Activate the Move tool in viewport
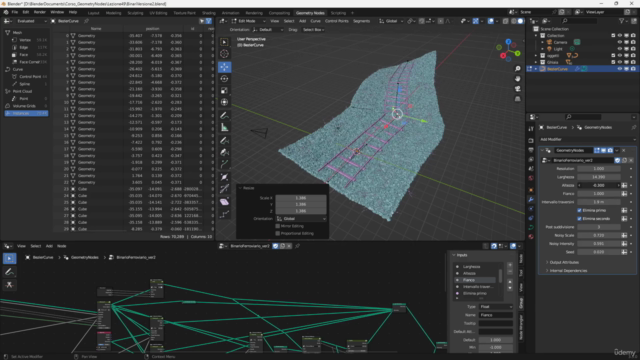This screenshot has width=640, height=360. pos(224,67)
